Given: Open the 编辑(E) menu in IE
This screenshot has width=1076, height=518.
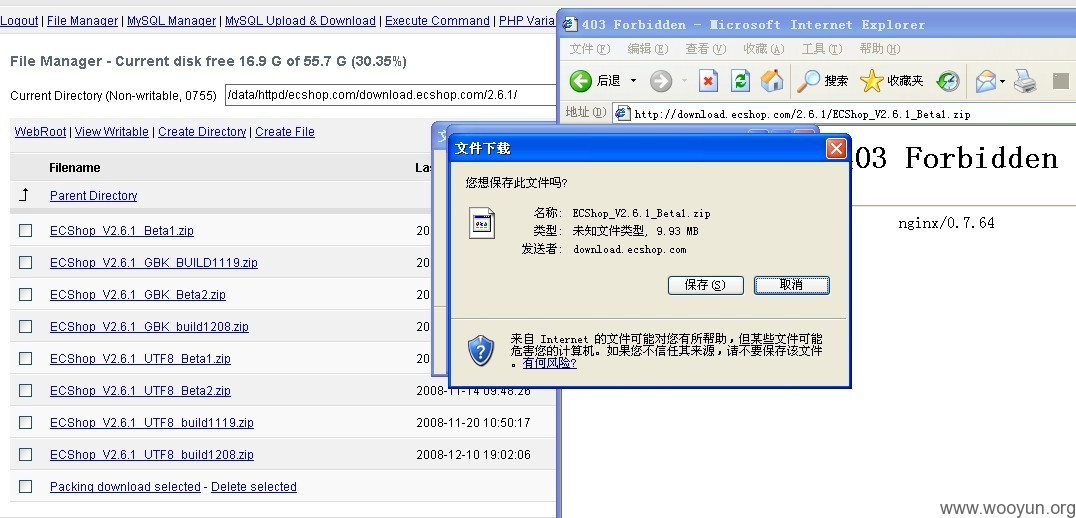Looking at the screenshot, I should (x=647, y=49).
